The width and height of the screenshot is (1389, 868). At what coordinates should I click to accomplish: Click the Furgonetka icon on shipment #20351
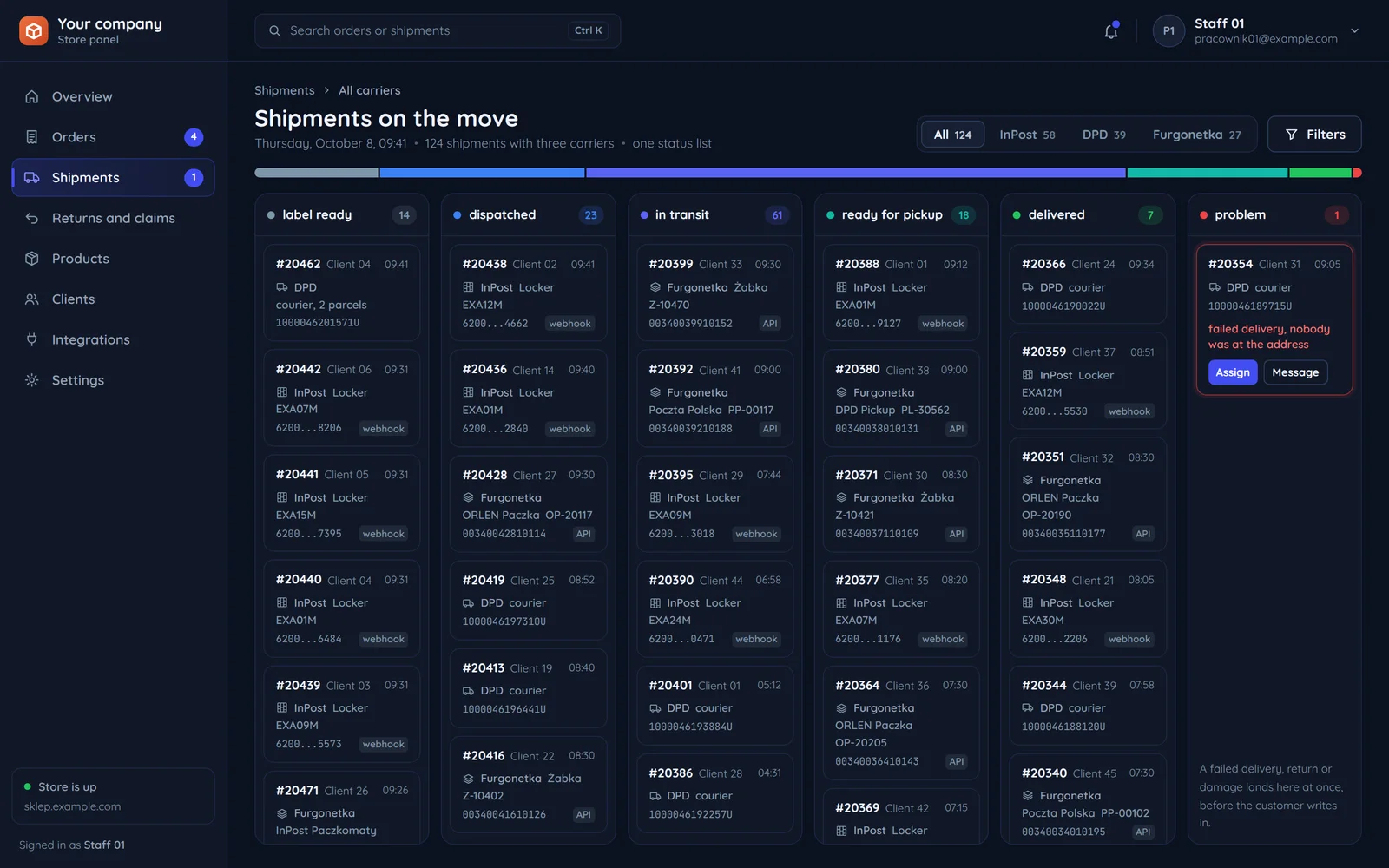1028,480
